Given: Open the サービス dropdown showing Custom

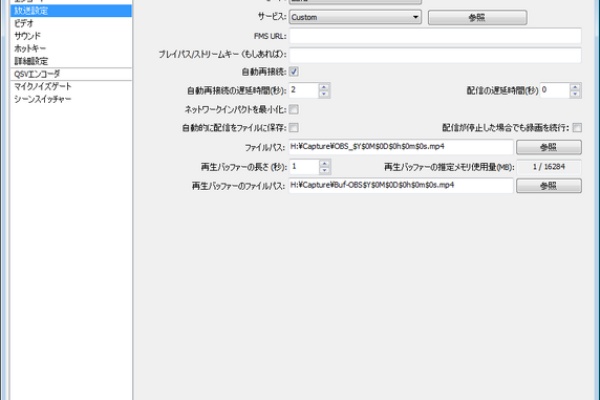Looking at the screenshot, I should click(x=355, y=17).
